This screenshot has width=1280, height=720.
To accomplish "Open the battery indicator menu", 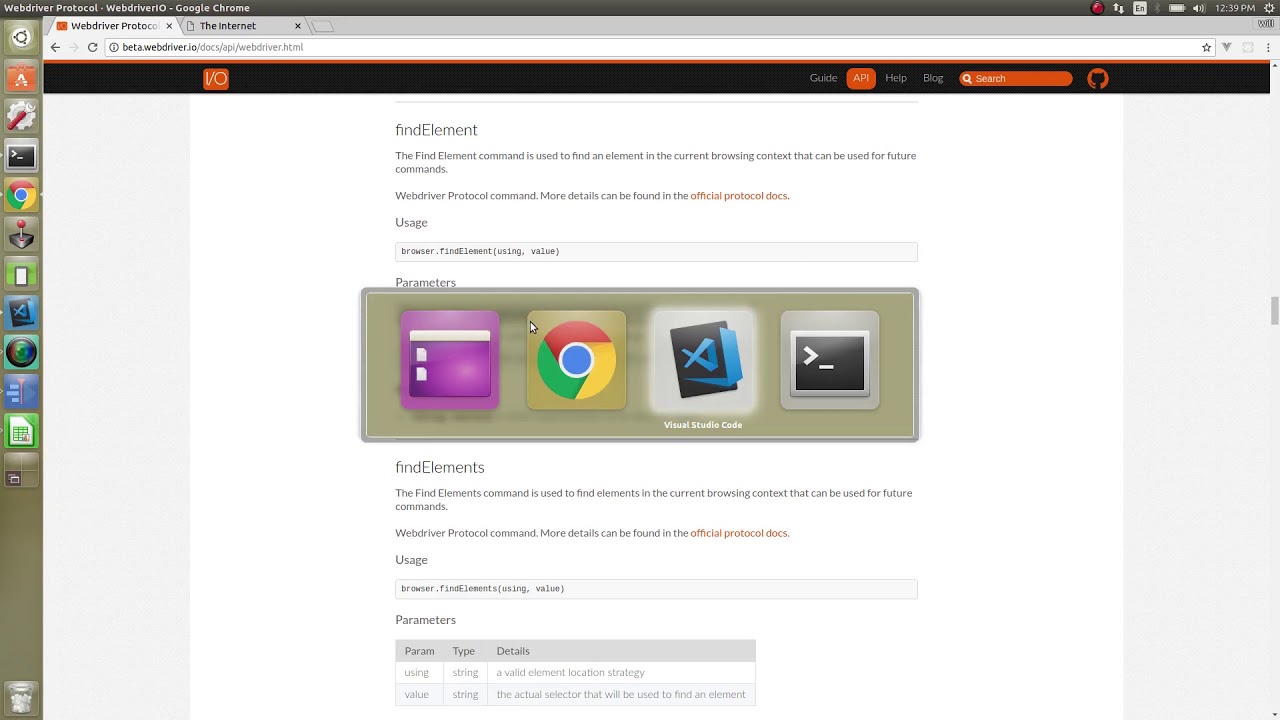I will [x=1177, y=8].
